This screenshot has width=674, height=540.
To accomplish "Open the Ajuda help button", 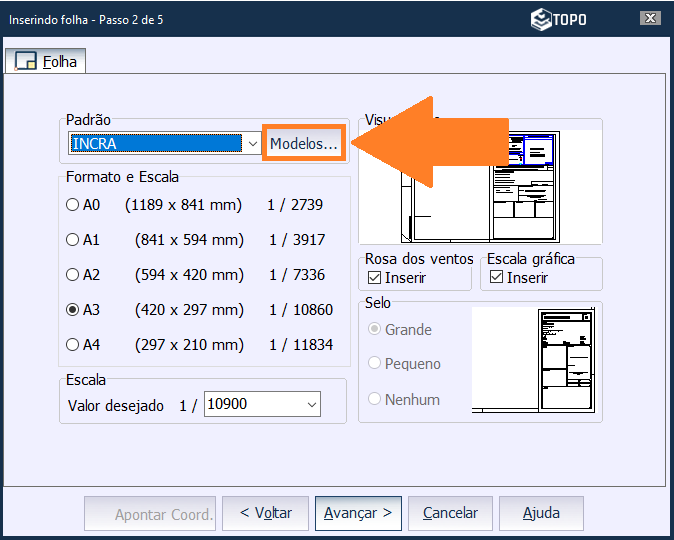I will pos(541,513).
